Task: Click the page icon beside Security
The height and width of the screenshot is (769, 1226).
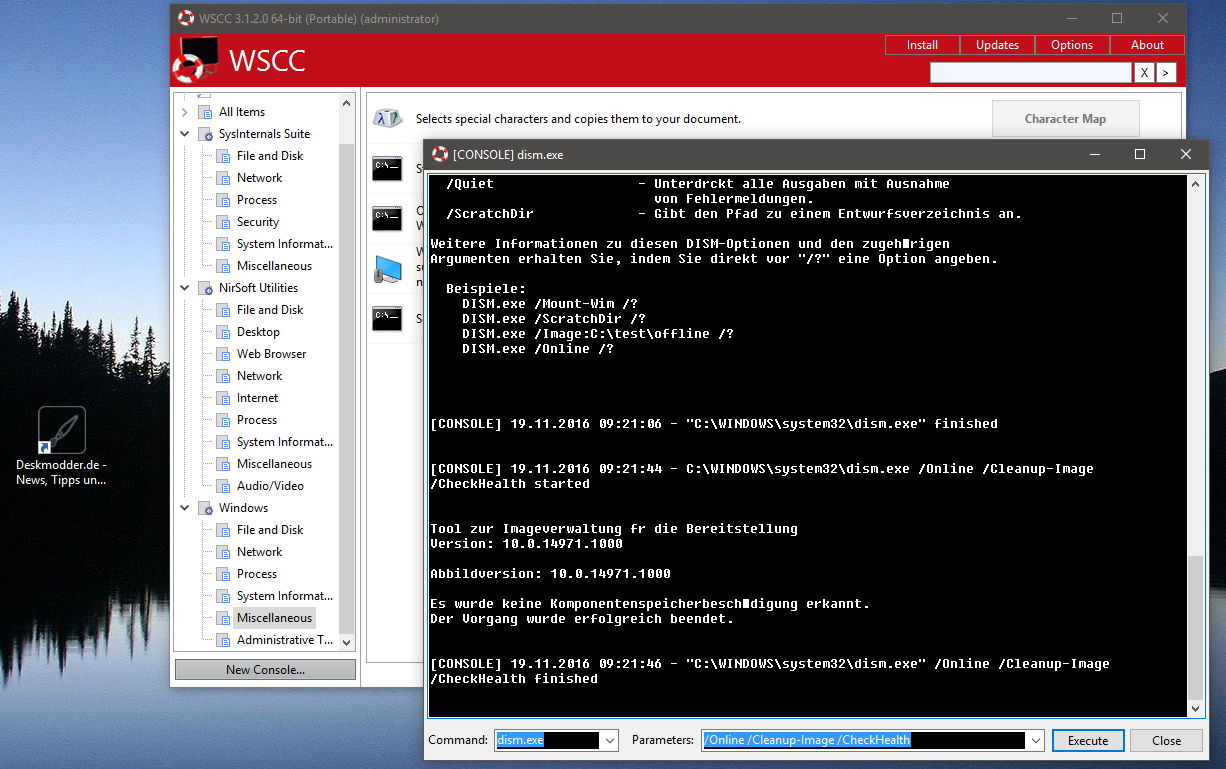Action: point(224,222)
